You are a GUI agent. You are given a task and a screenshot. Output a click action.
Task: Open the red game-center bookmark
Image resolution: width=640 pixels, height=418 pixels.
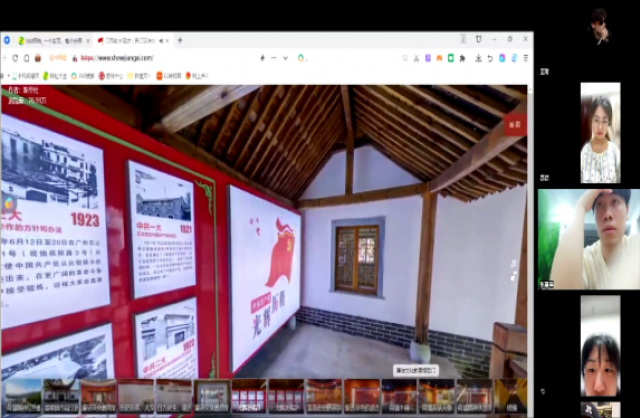point(111,76)
